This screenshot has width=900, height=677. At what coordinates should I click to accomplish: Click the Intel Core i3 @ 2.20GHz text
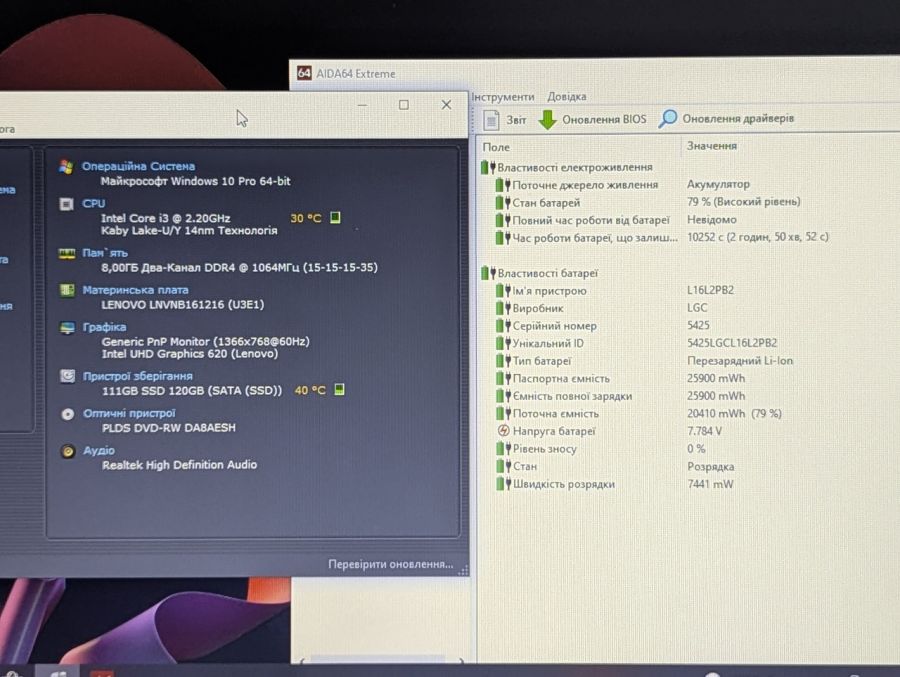pyautogui.click(x=166, y=218)
